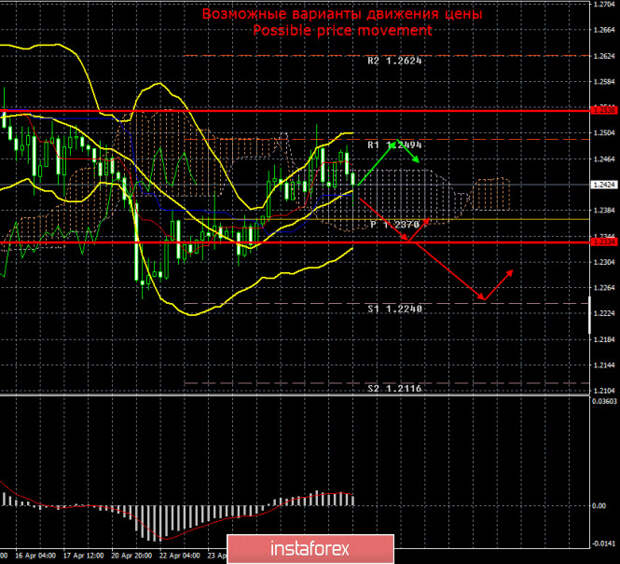Viewport: 620px width, 564px height.
Task: Click the -0.0141 value on indicator scale
Action: coord(604,543)
